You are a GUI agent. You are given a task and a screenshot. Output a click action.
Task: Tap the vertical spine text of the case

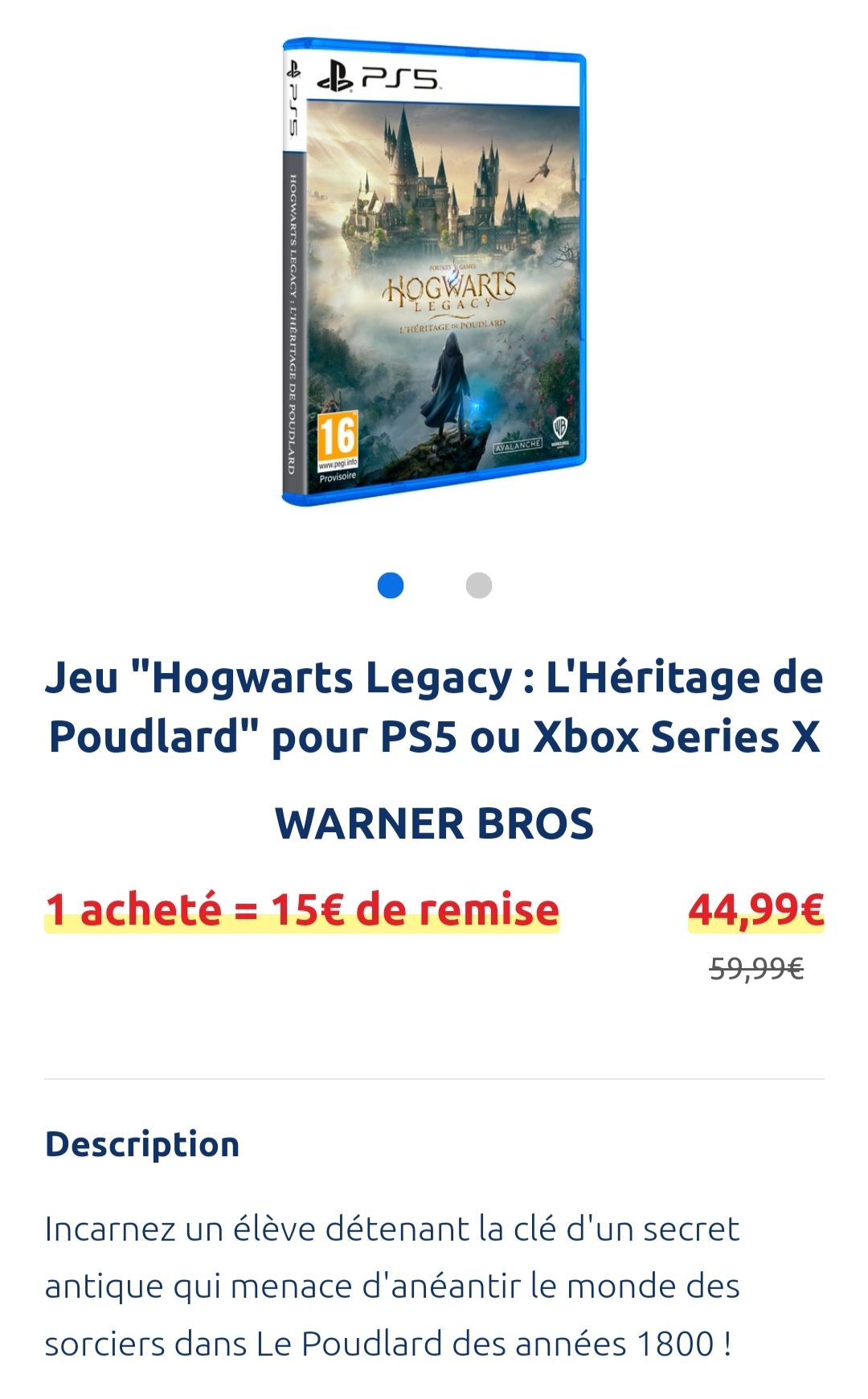pos(292,323)
